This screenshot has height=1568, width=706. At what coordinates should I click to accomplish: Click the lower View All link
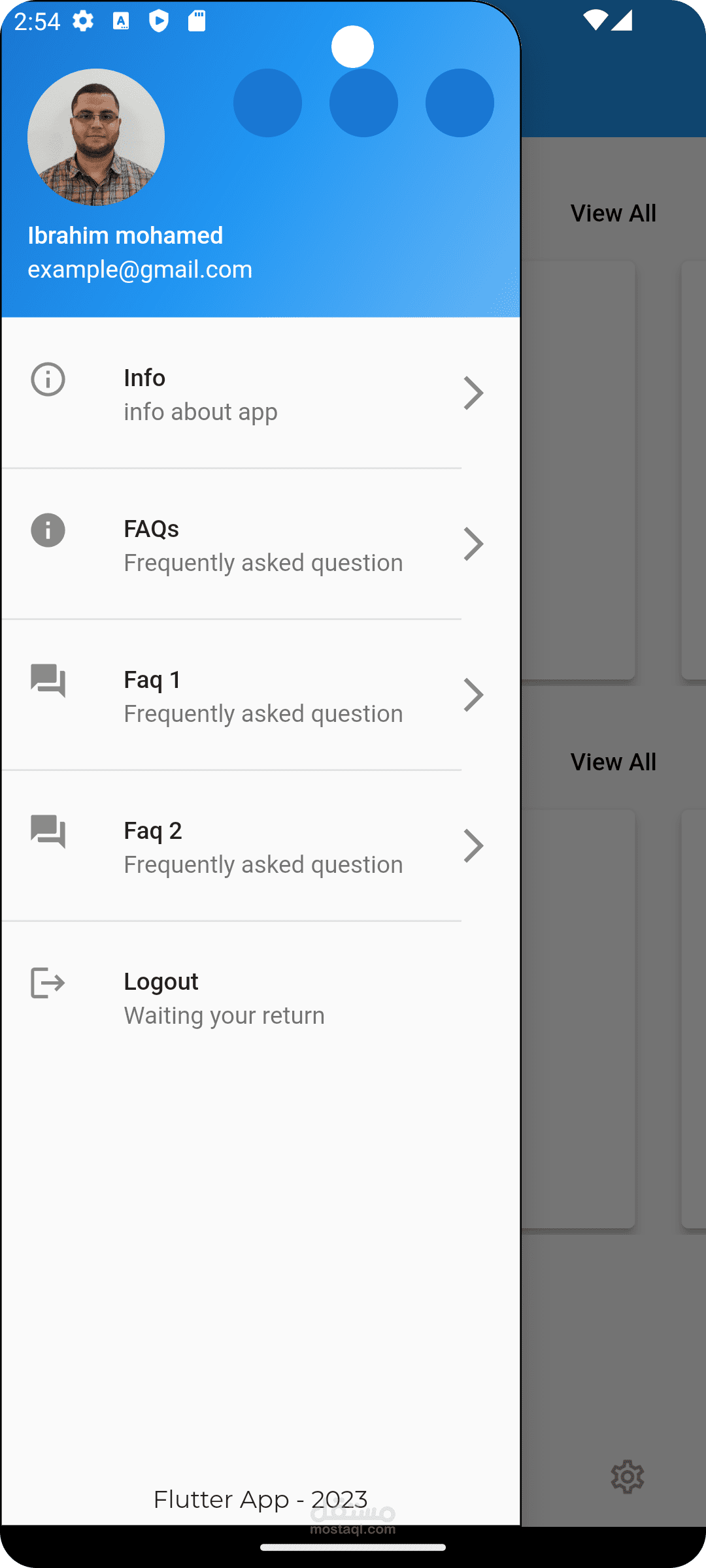pos(613,762)
